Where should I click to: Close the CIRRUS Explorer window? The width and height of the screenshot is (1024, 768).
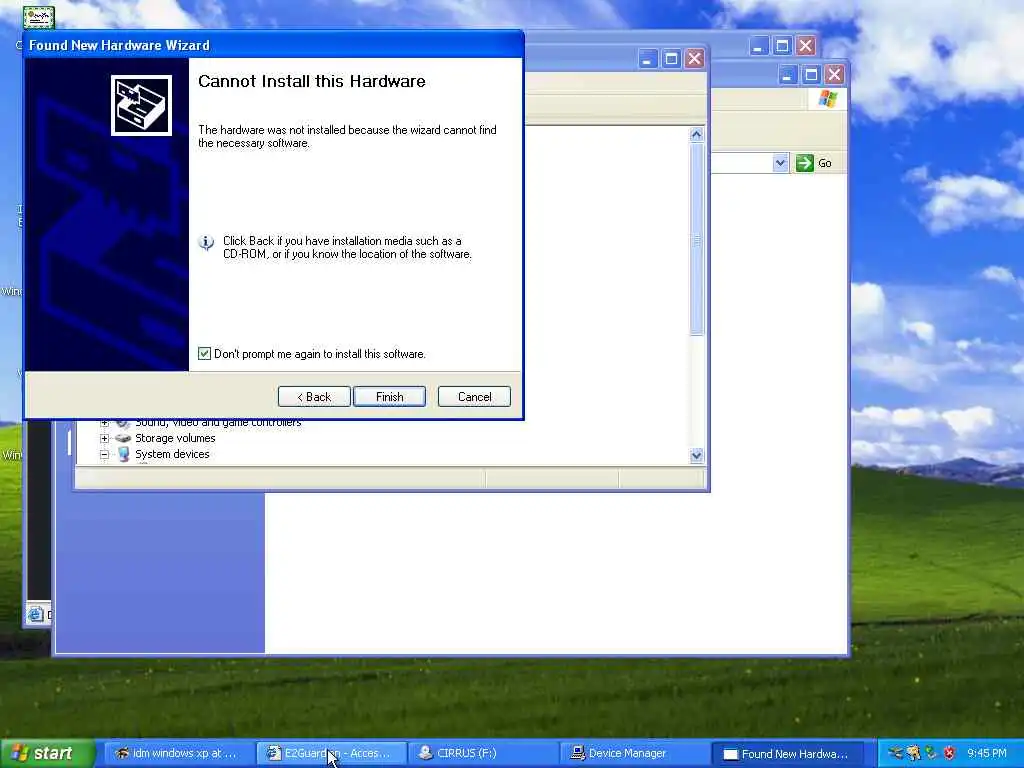(834, 75)
